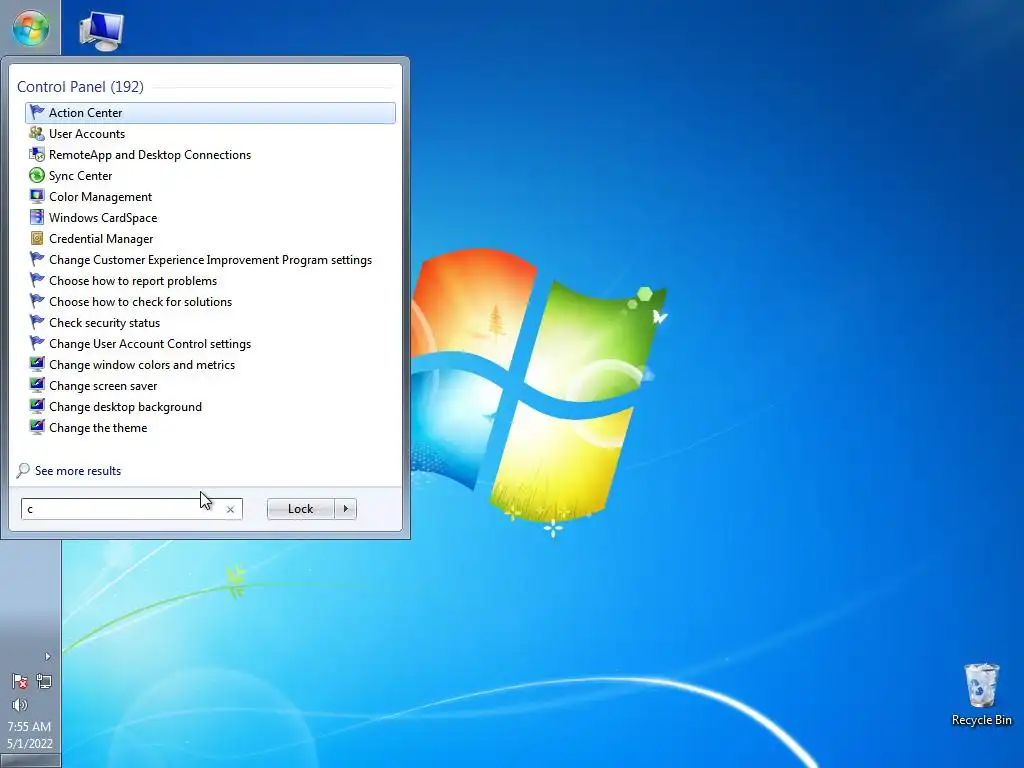Screen dimensions: 1024x768
Task: Click the Windows CardSpace icon
Action: click(x=37, y=217)
